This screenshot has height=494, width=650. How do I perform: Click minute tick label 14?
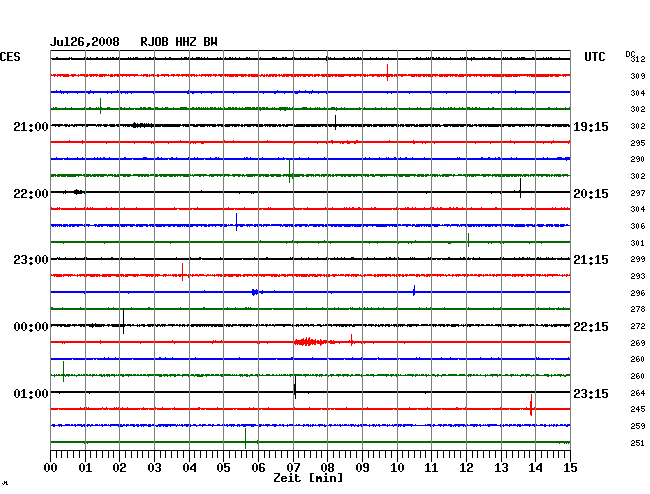(x=535, y=468)
